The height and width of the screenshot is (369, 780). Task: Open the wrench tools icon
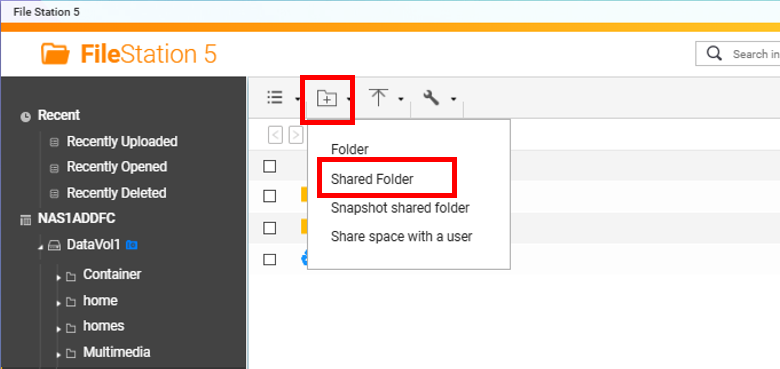click(431, 97)
